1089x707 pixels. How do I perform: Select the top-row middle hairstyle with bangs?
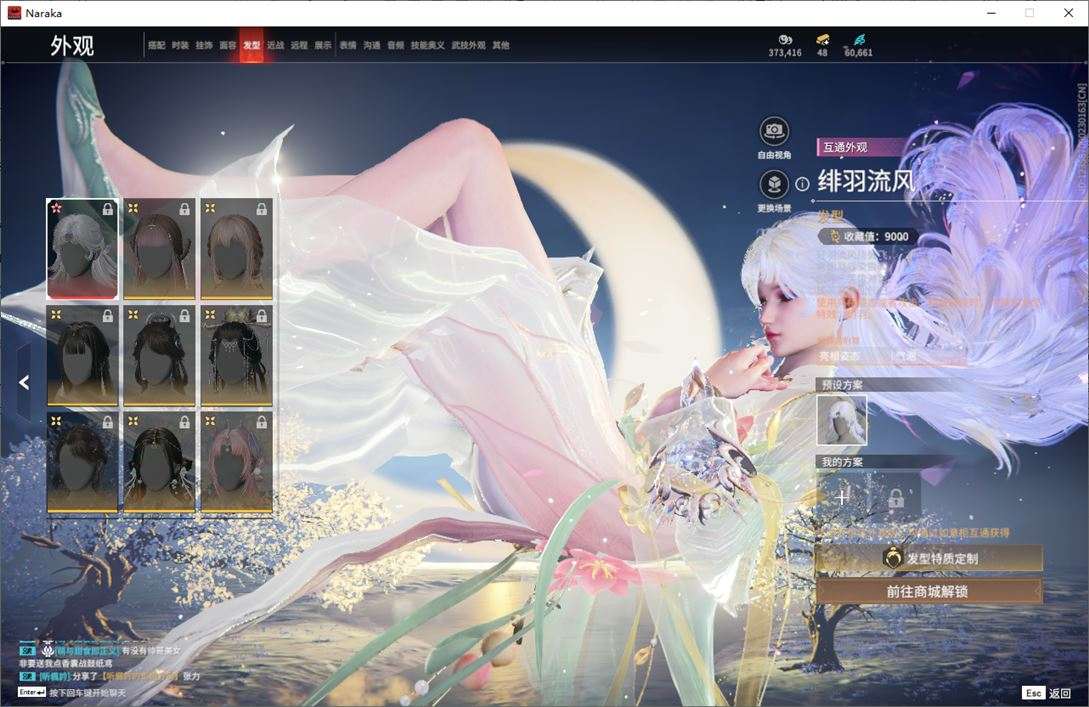pyautogui.click(x=159, y=249)
